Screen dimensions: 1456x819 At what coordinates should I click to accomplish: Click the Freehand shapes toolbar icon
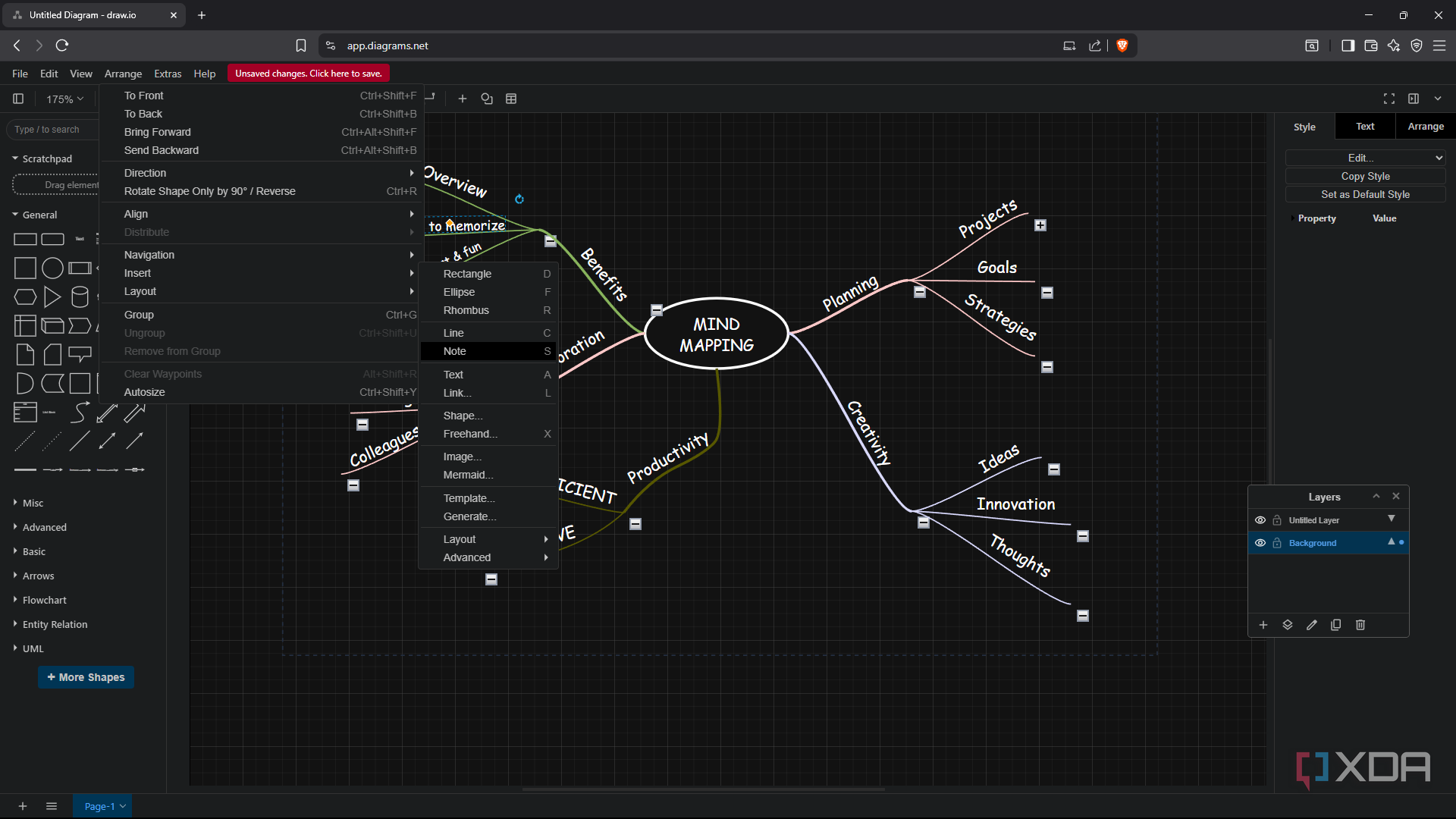pyautogui.click(x=487, y=99)
